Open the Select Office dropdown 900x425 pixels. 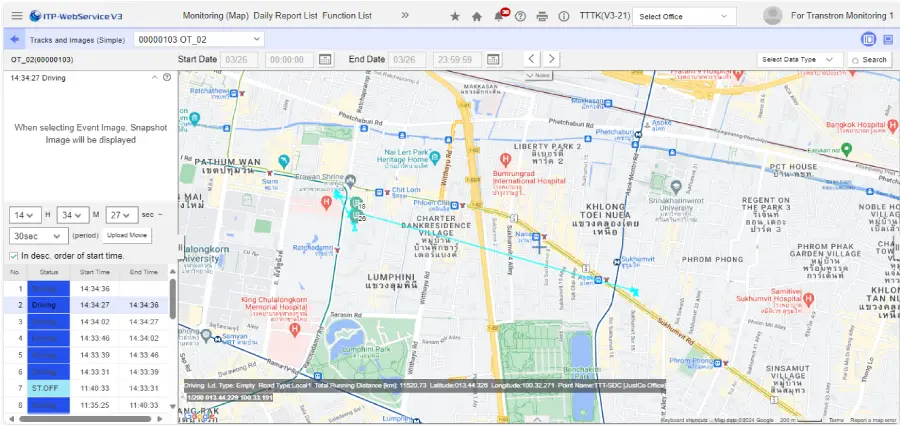[x=684, y=17]
